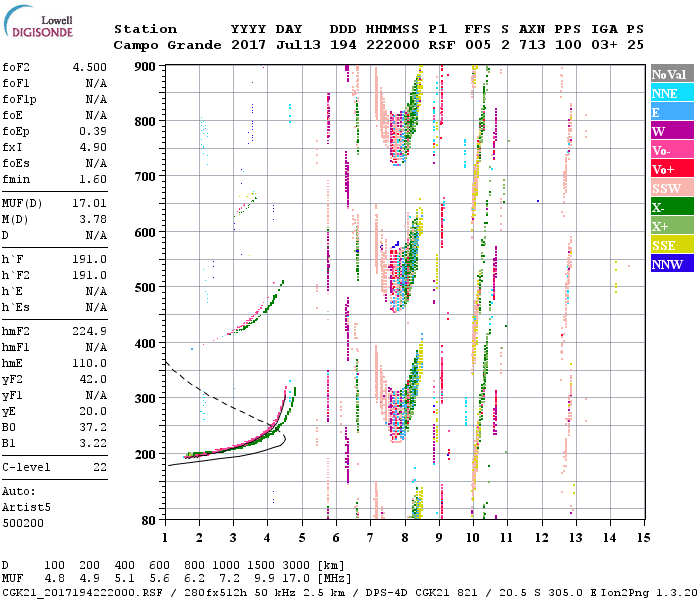
Task: Click the B1 value 3.22
Action: coord(93,443)
